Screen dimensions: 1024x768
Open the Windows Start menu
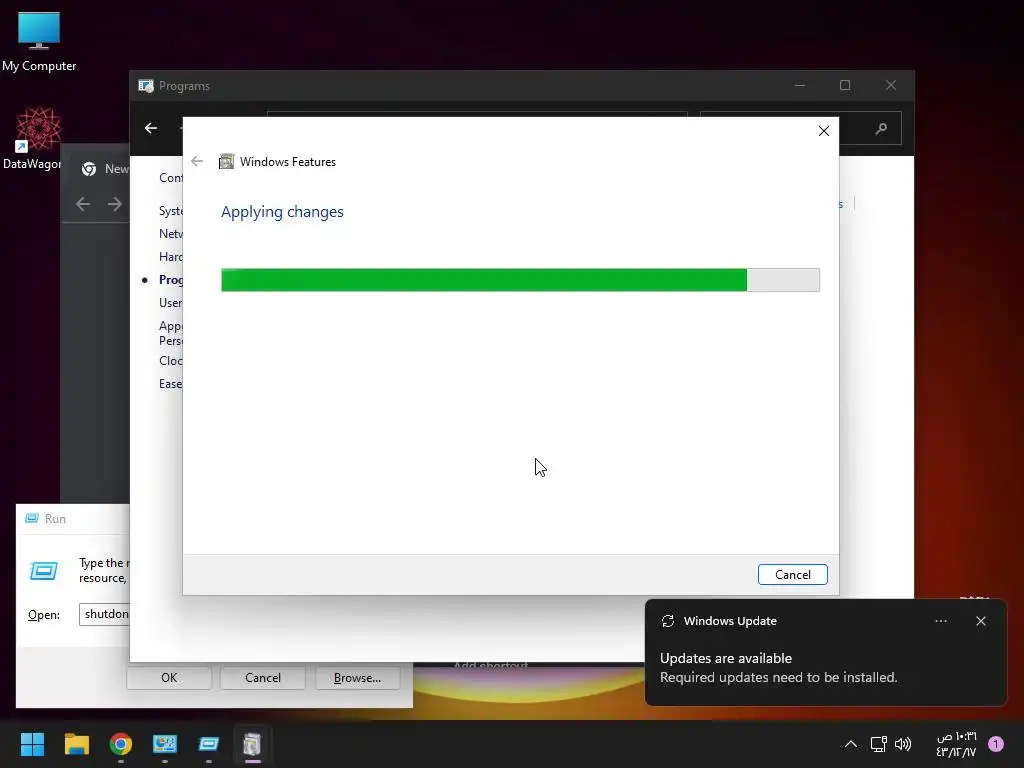32,744
